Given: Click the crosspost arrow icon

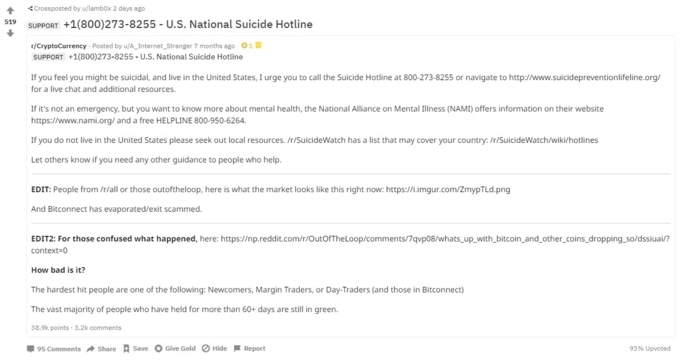Looking at the screenshot, I should coord(30,8).
